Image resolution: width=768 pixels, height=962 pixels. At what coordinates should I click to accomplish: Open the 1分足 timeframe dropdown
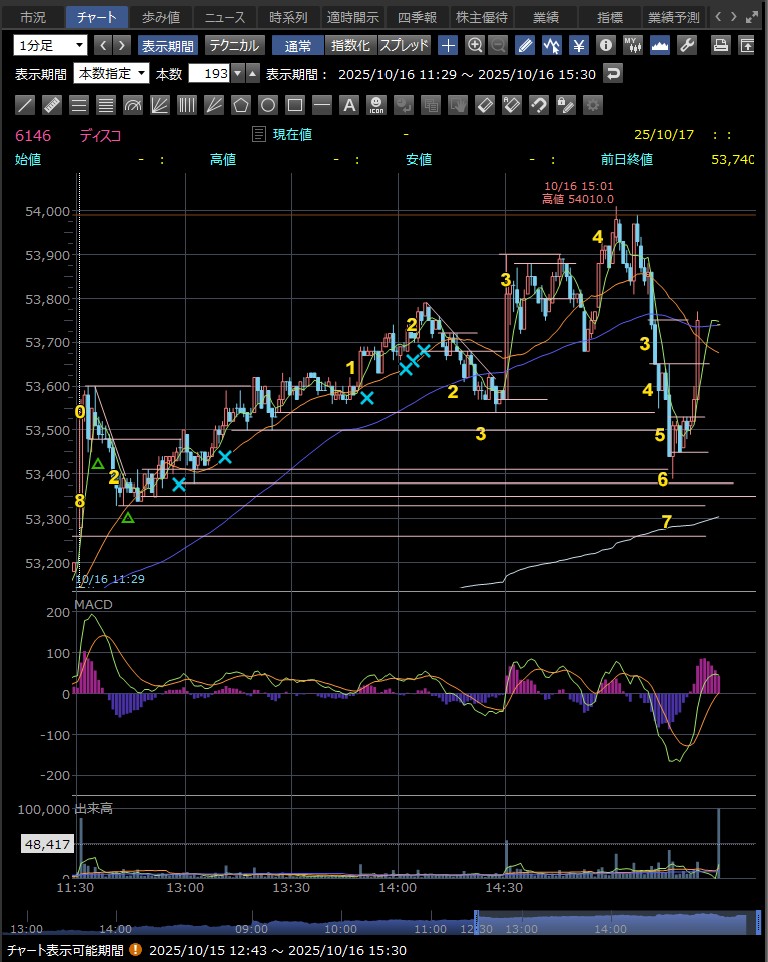click(50, 45)
